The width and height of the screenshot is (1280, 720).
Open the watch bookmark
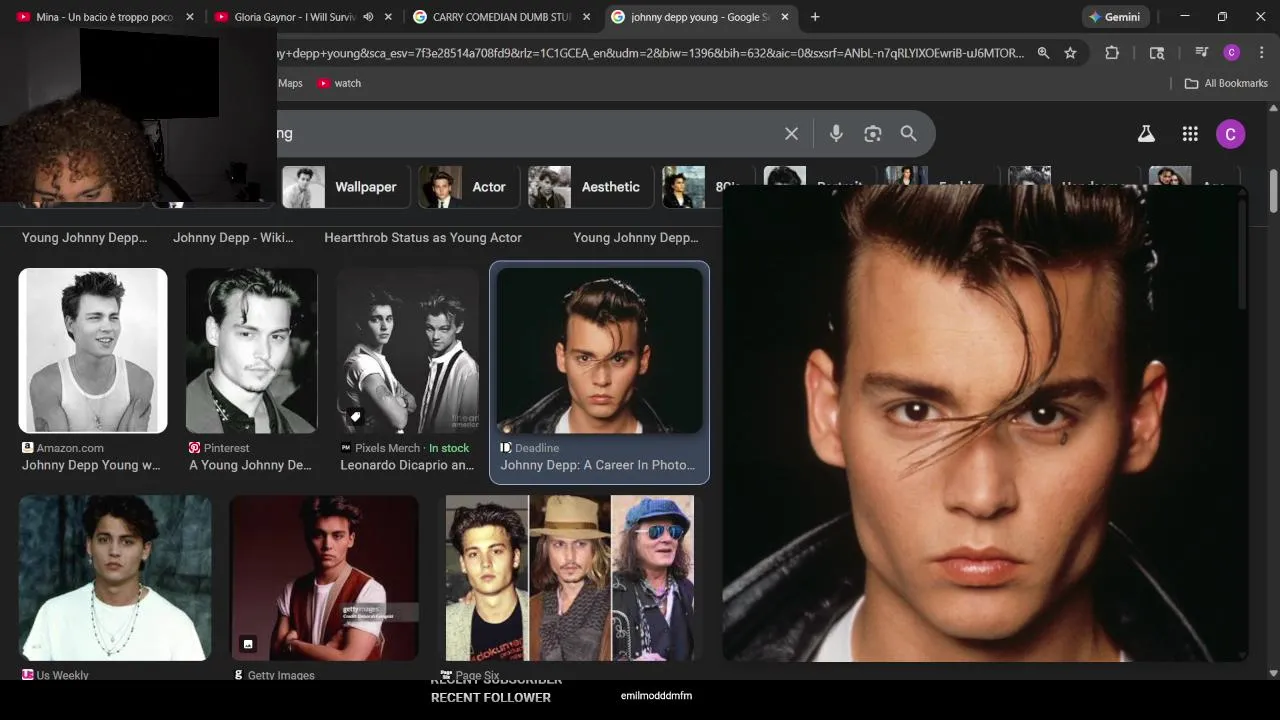[x=339, y=83]
